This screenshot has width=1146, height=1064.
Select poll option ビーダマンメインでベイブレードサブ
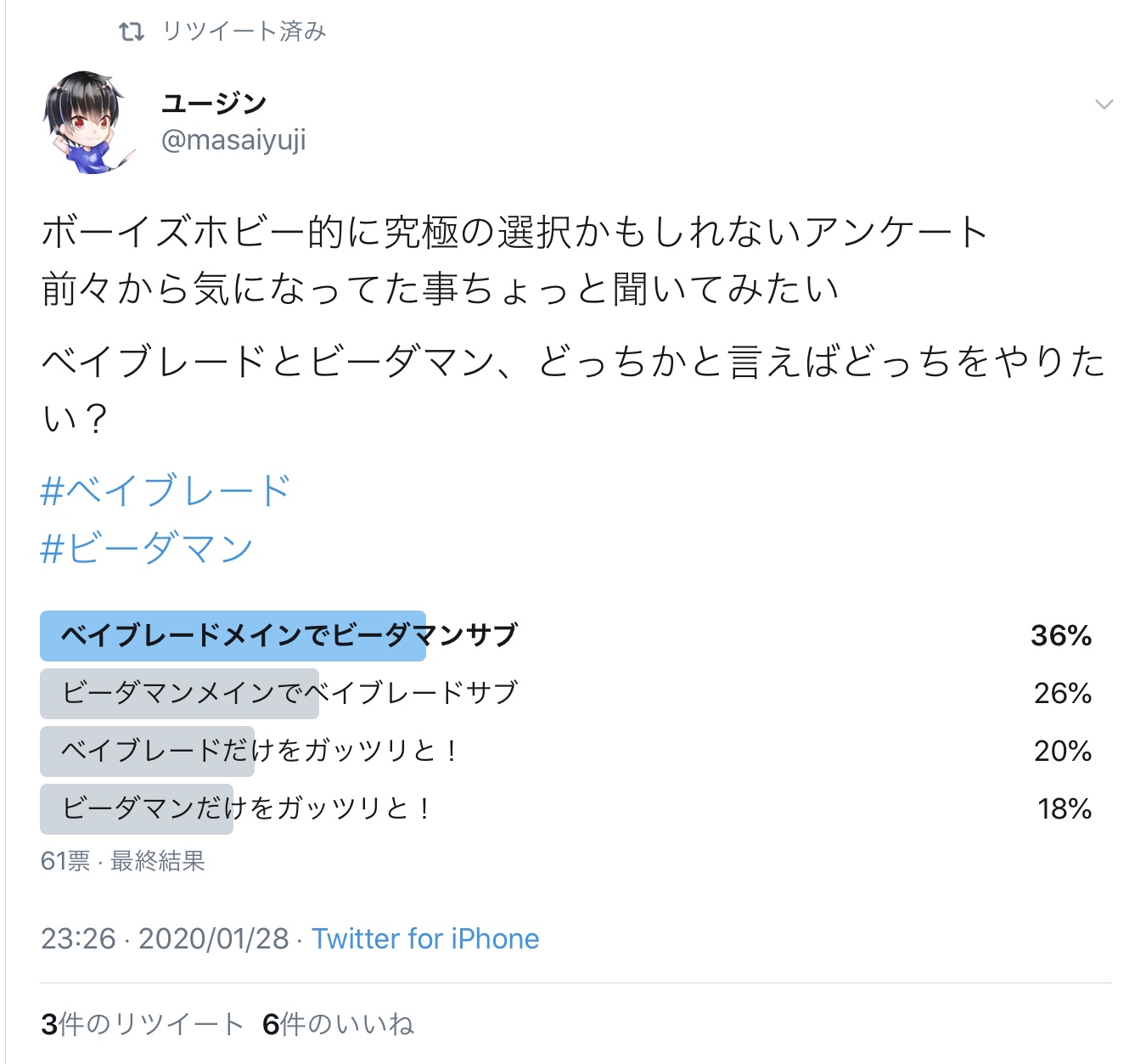[289, 693]
